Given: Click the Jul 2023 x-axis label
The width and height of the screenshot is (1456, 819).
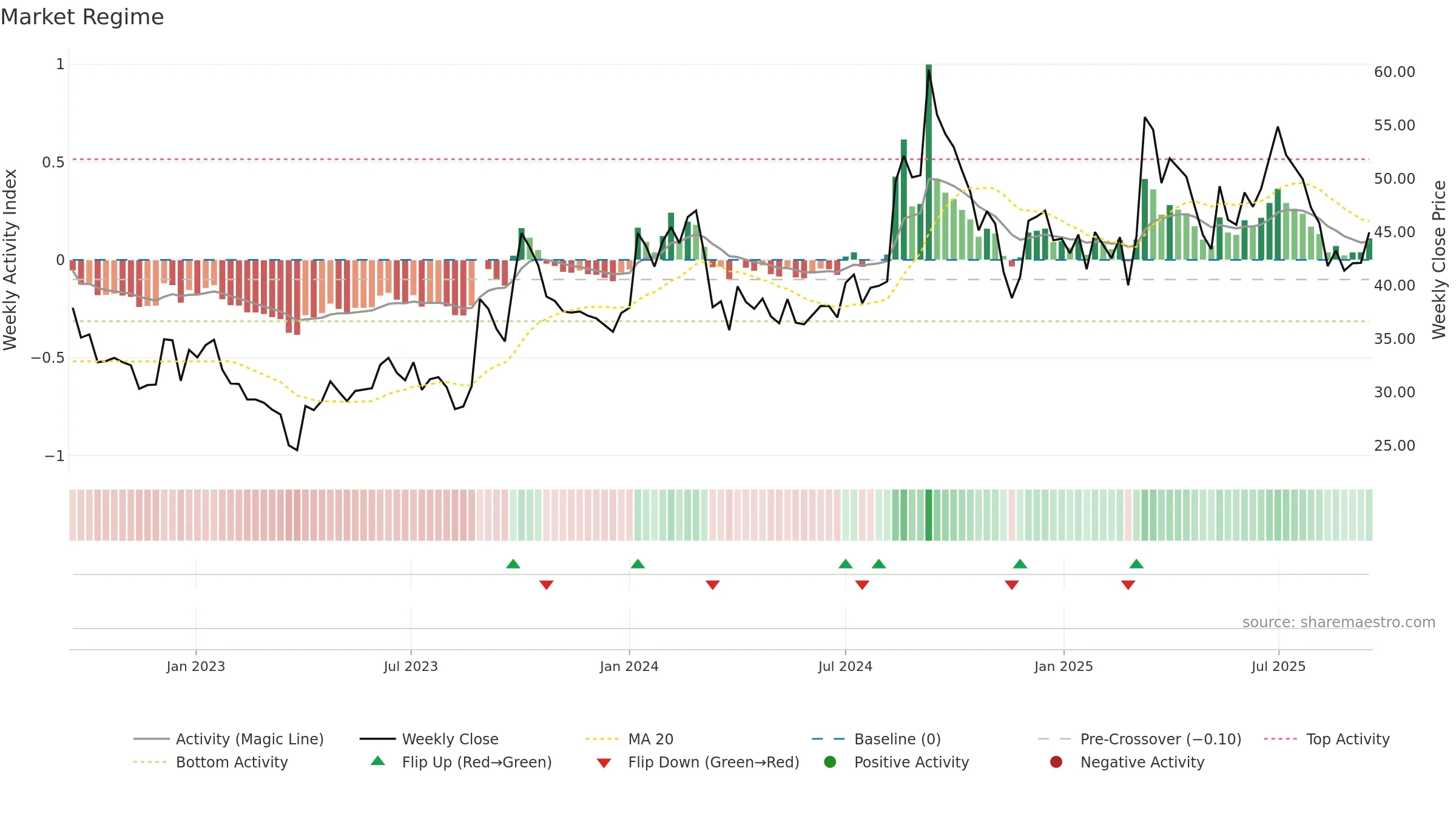Looking at the screenshot, I should coord(411,666).
